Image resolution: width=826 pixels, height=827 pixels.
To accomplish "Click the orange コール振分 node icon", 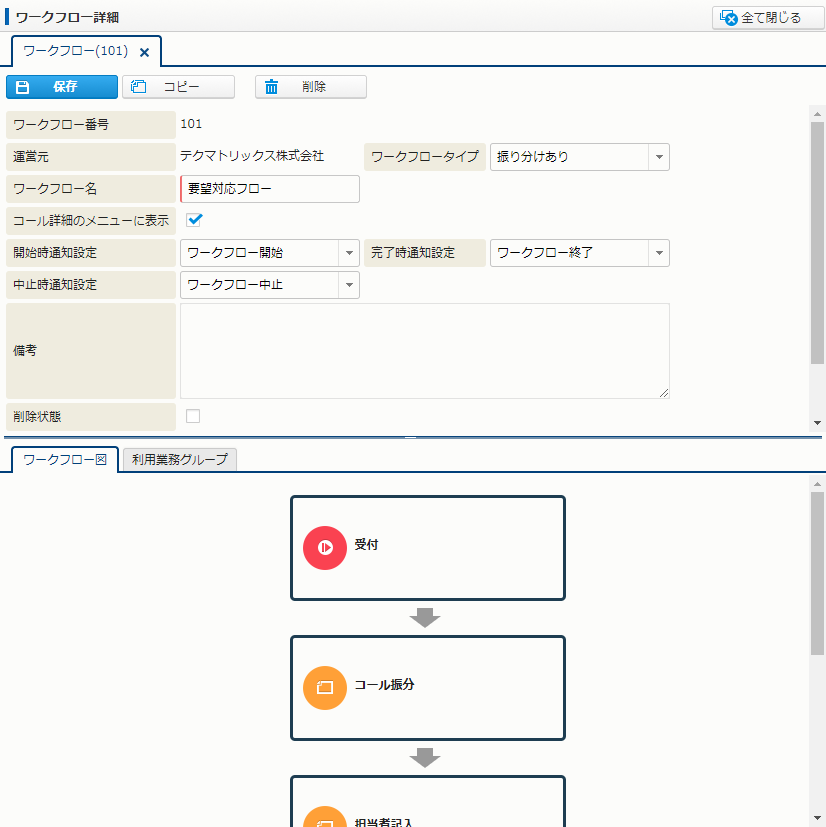I will [325, 687].
